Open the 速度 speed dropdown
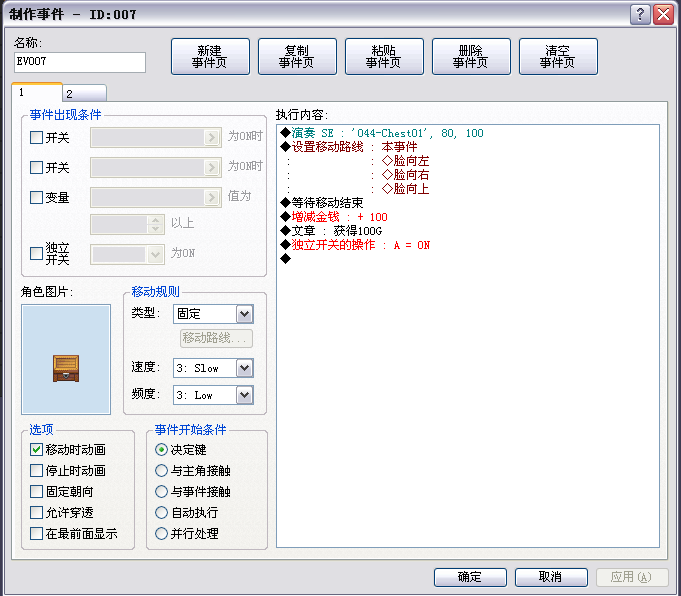The image size is (681, 596). [245, 368]
